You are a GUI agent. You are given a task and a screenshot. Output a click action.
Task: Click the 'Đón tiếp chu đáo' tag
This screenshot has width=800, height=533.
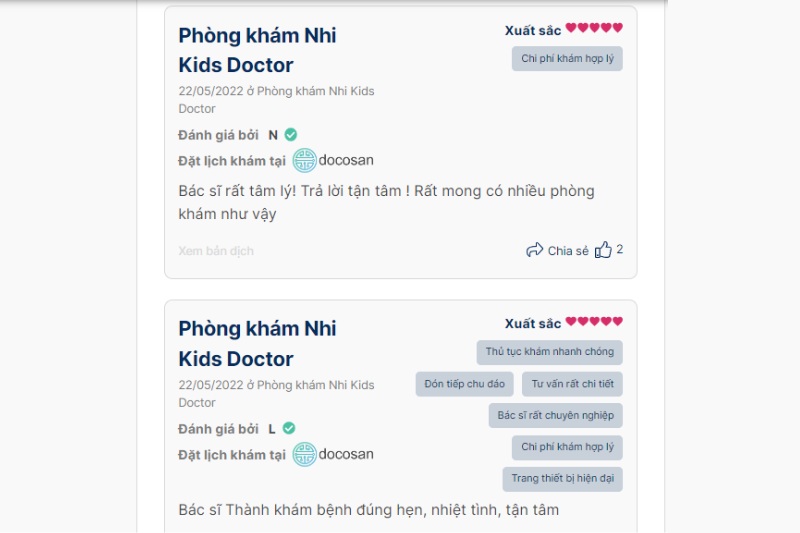click(x=465, y=384)
